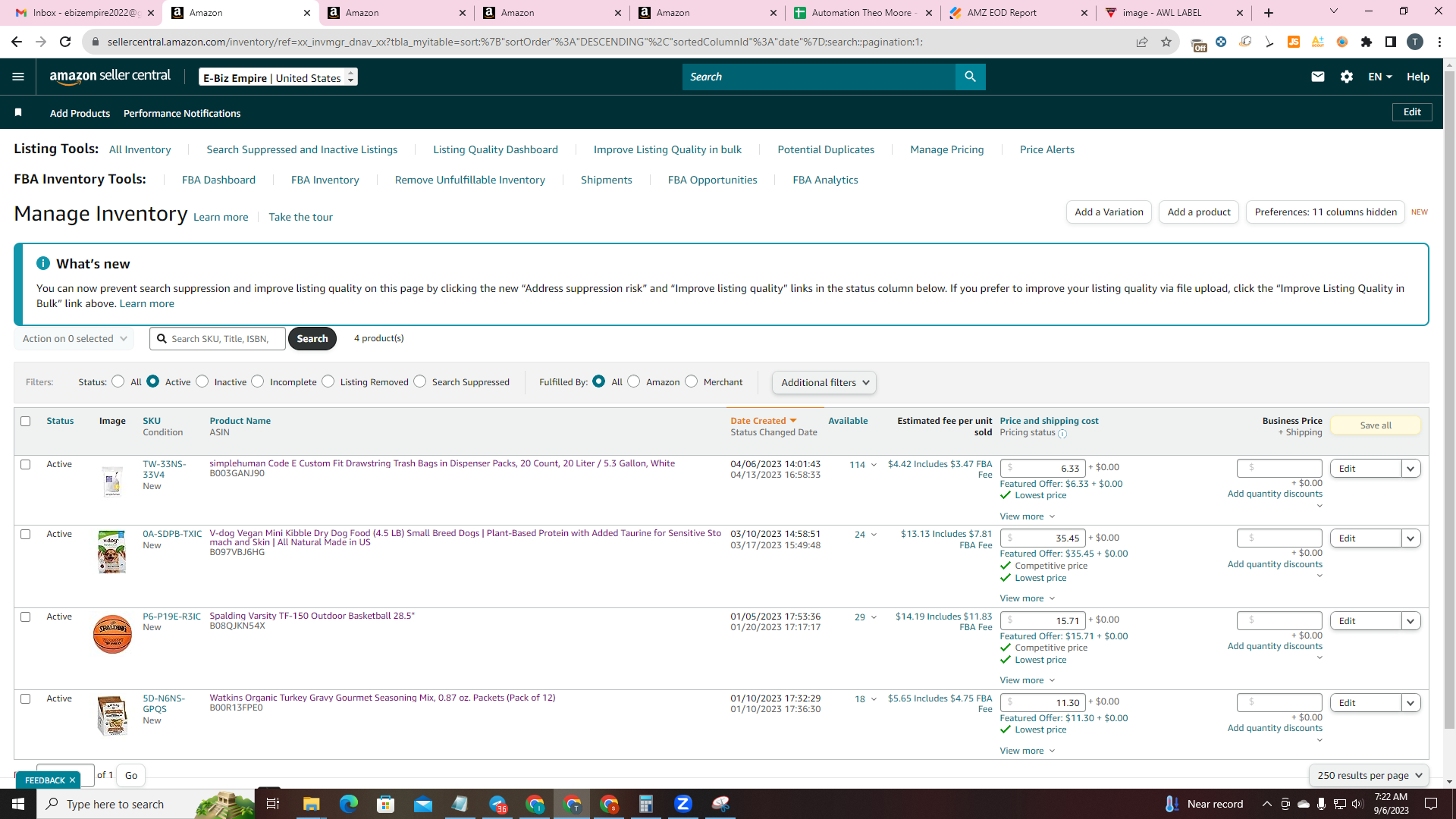1456x819 pixels.
Task: Click Add quantity discounts for simplehuman row
Action: [x=1275, y=494]
